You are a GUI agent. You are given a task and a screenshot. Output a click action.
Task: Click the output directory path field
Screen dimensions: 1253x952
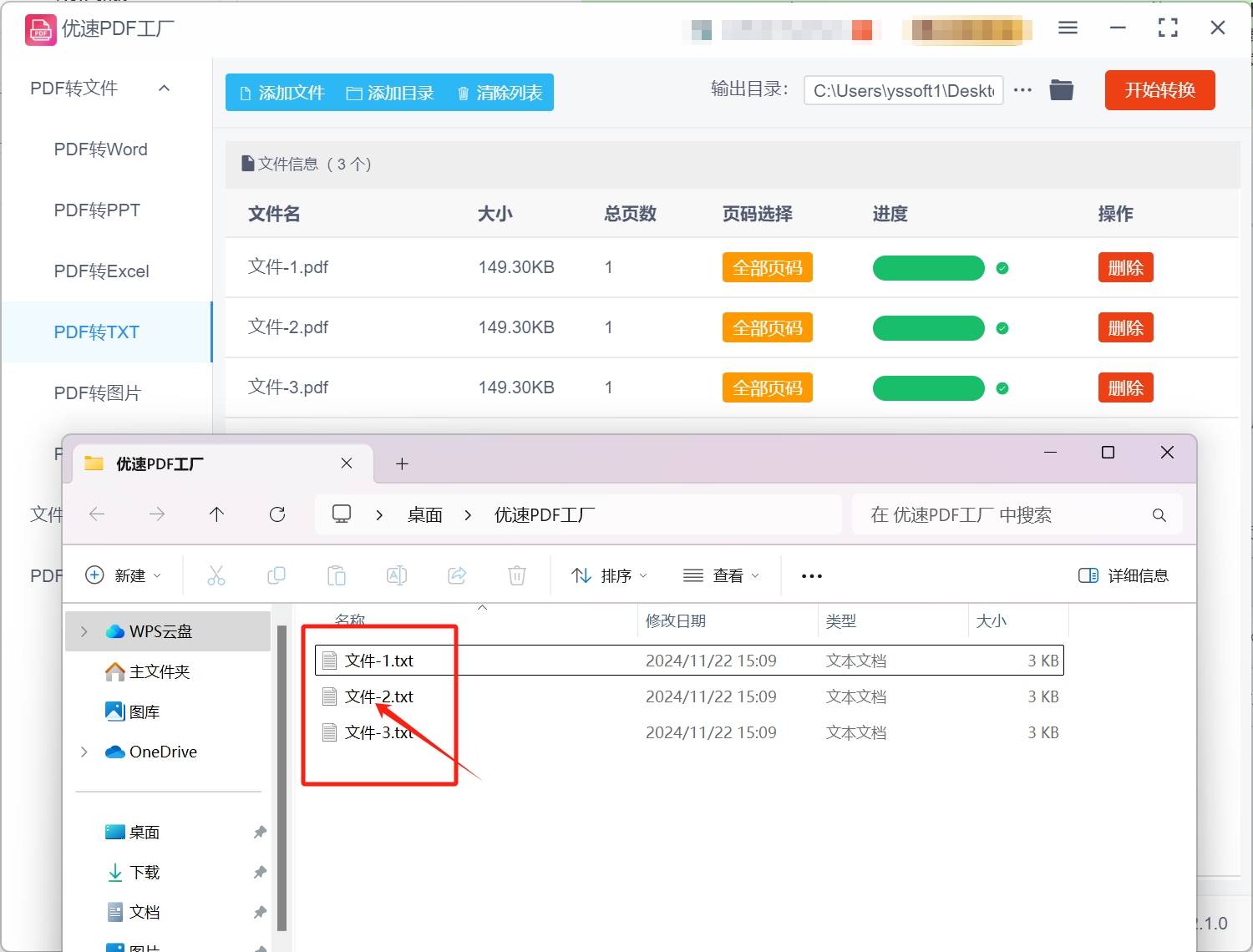(904, 90)
